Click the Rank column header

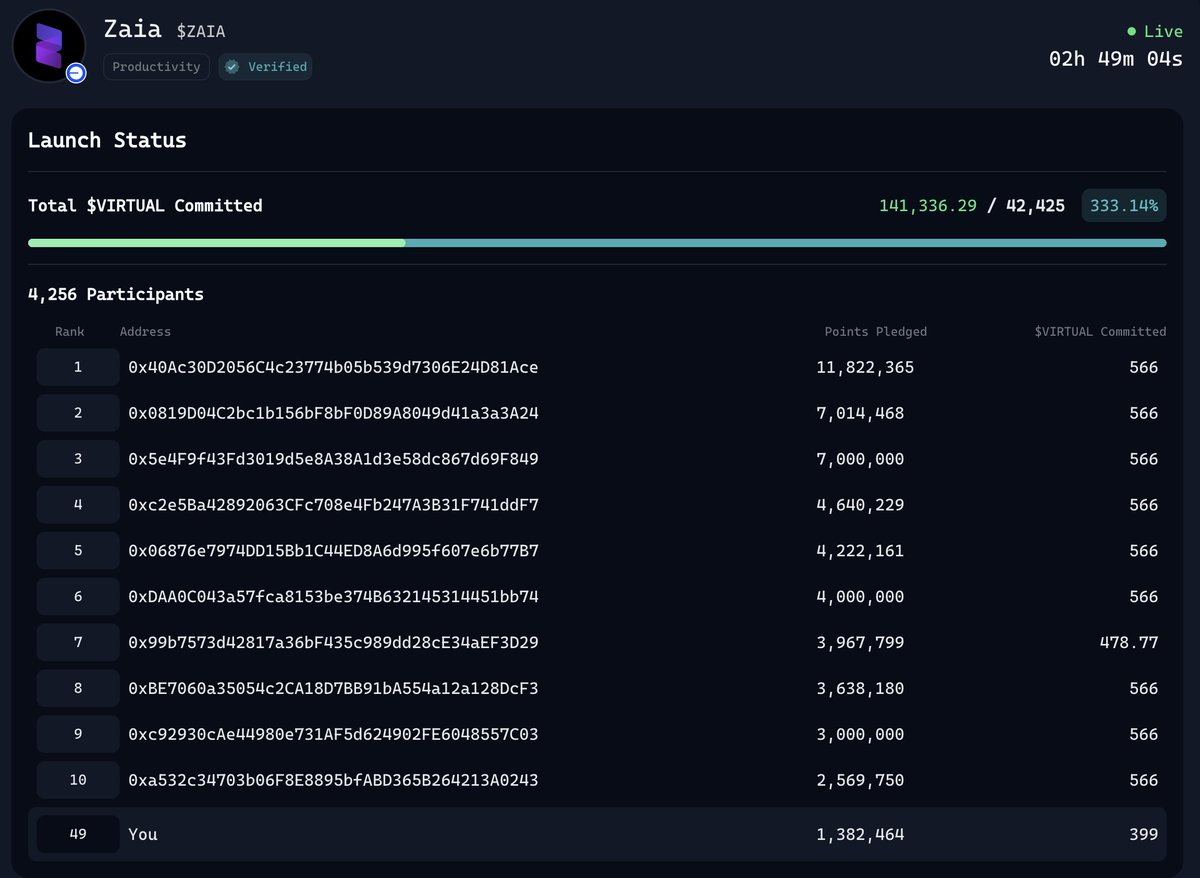tap(70, 331)
